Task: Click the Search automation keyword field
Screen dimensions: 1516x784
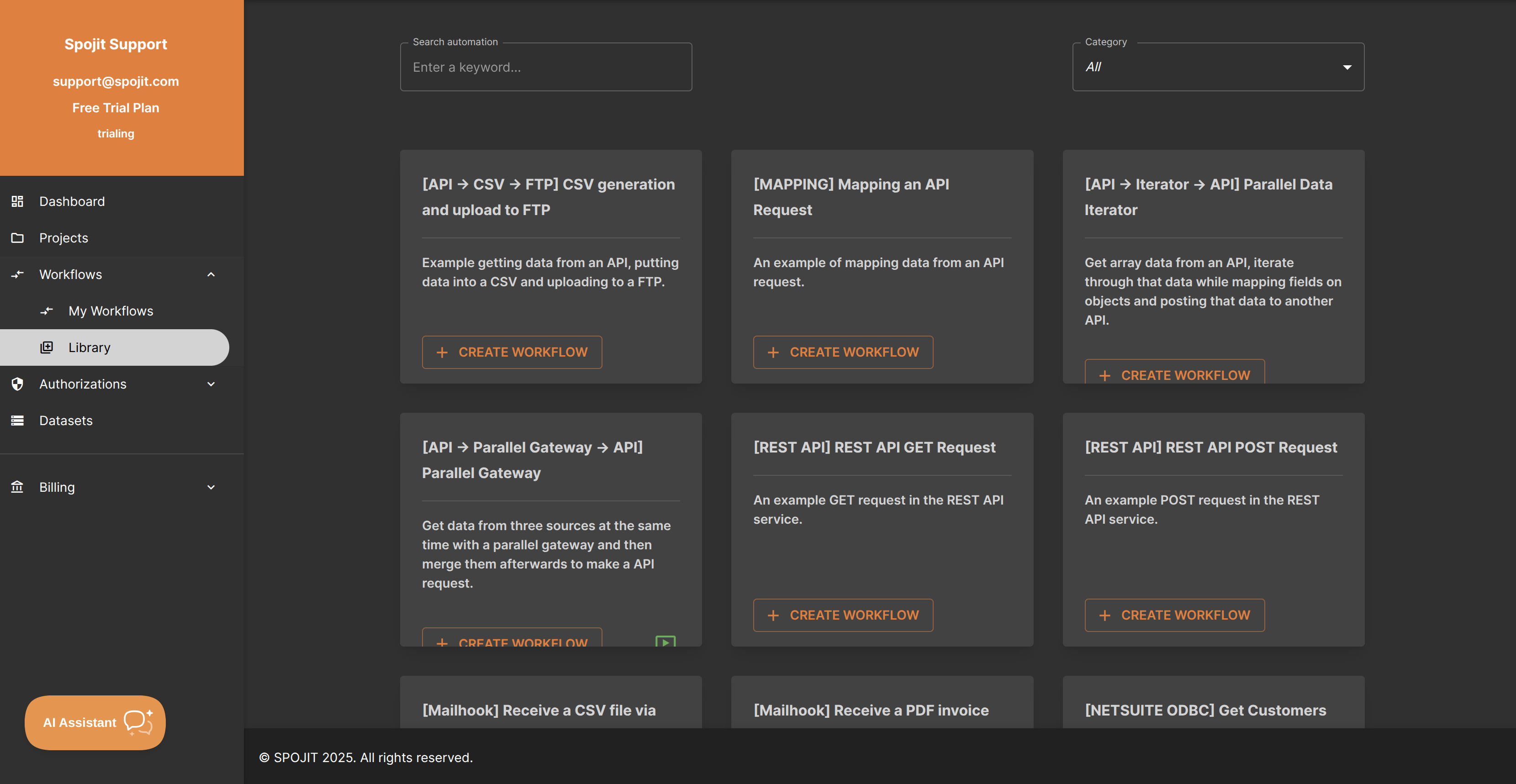Action: click(546, 67)
